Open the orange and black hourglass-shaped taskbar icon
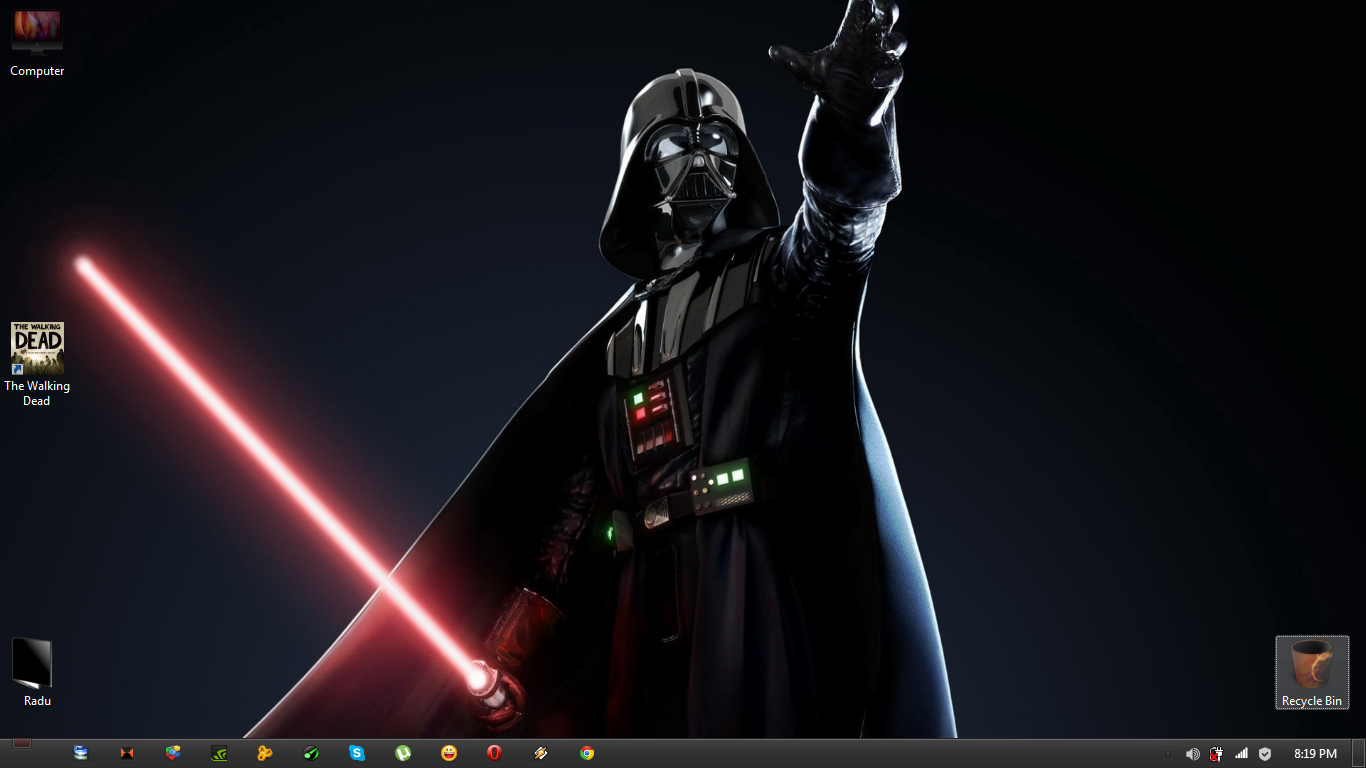The image size is (1366, 768). [x=127, y=753]
